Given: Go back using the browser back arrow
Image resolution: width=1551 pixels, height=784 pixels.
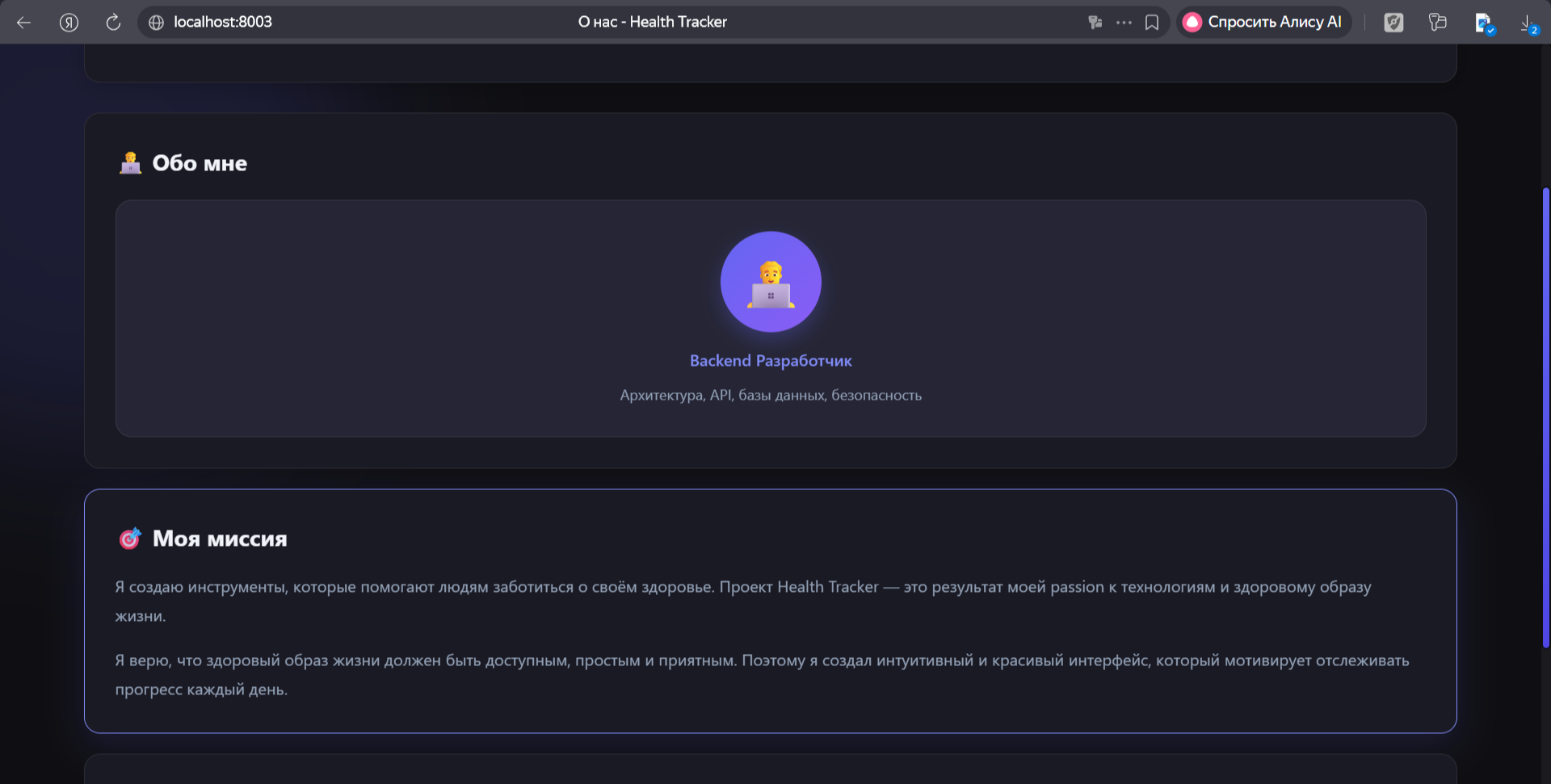Looking at the screenshot, I should (x=24, y=23).
